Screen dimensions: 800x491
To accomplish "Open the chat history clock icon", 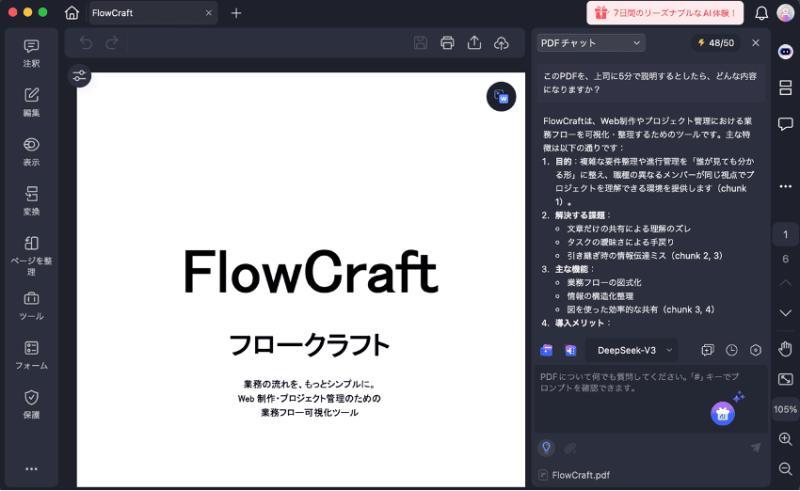I will (x=732, y=350).
